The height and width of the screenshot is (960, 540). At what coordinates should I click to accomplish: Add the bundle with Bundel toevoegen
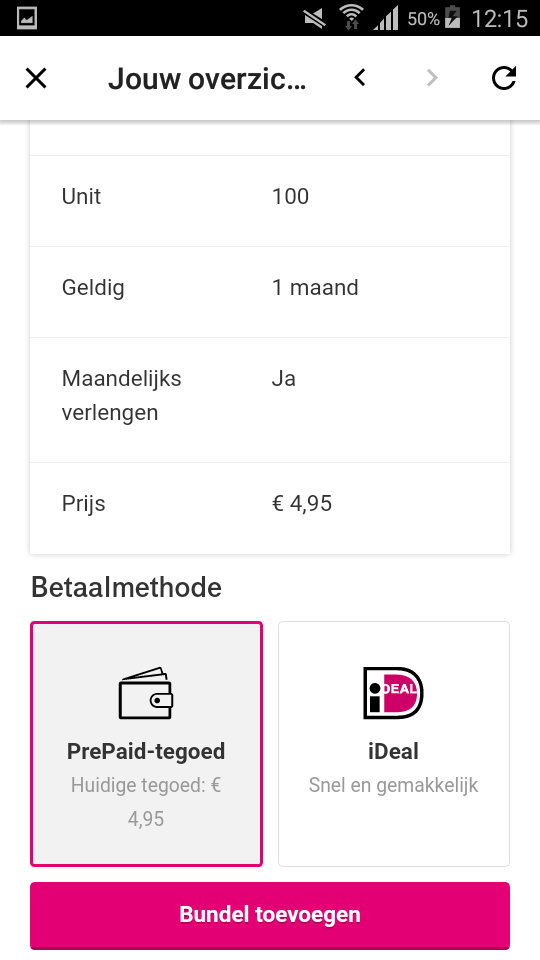[x=270, y=915]
